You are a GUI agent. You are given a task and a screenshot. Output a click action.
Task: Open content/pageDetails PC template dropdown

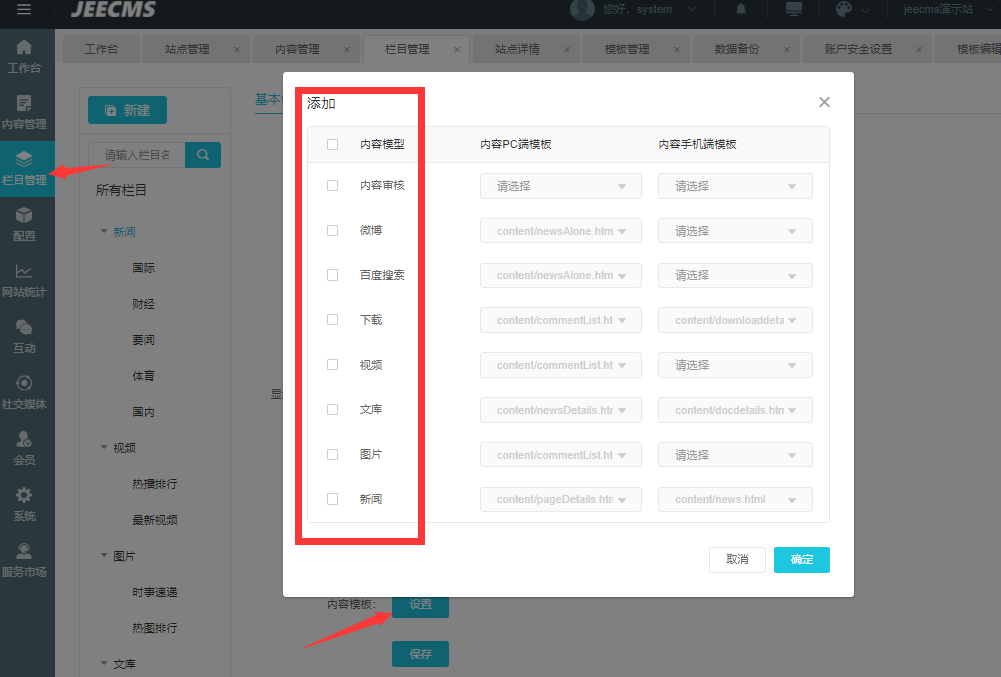561,499
